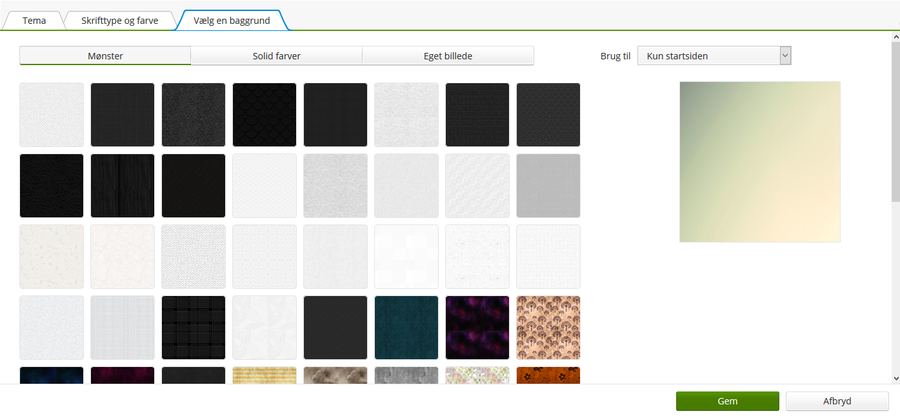Pick the dark gray noise pattern in top row

point(193,115)
